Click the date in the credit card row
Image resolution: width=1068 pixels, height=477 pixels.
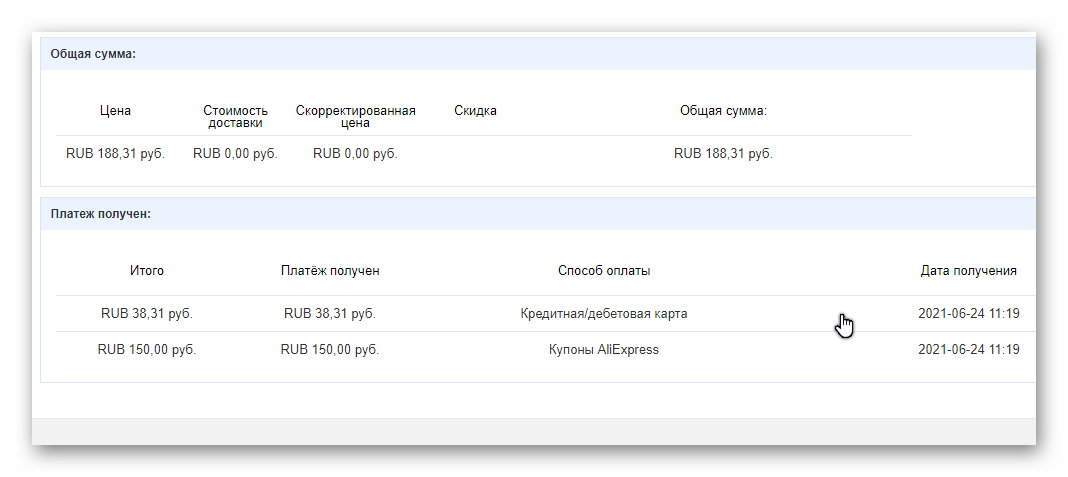click(x=968, y=314)
